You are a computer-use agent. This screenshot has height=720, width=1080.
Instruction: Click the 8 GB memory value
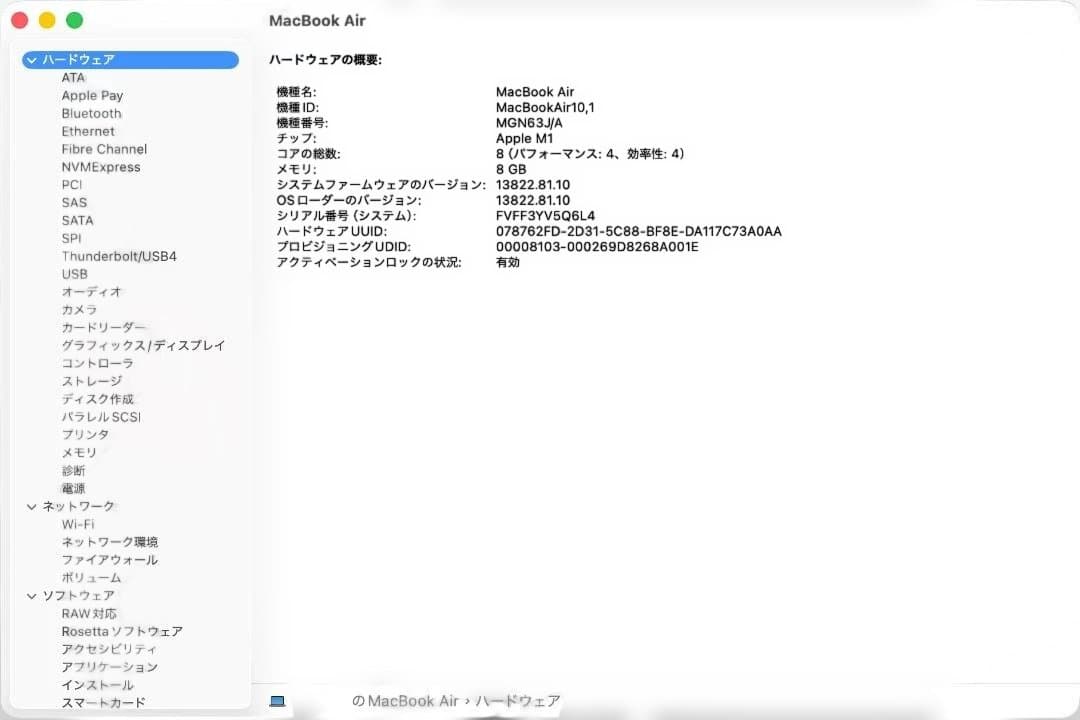coord(511,169)
